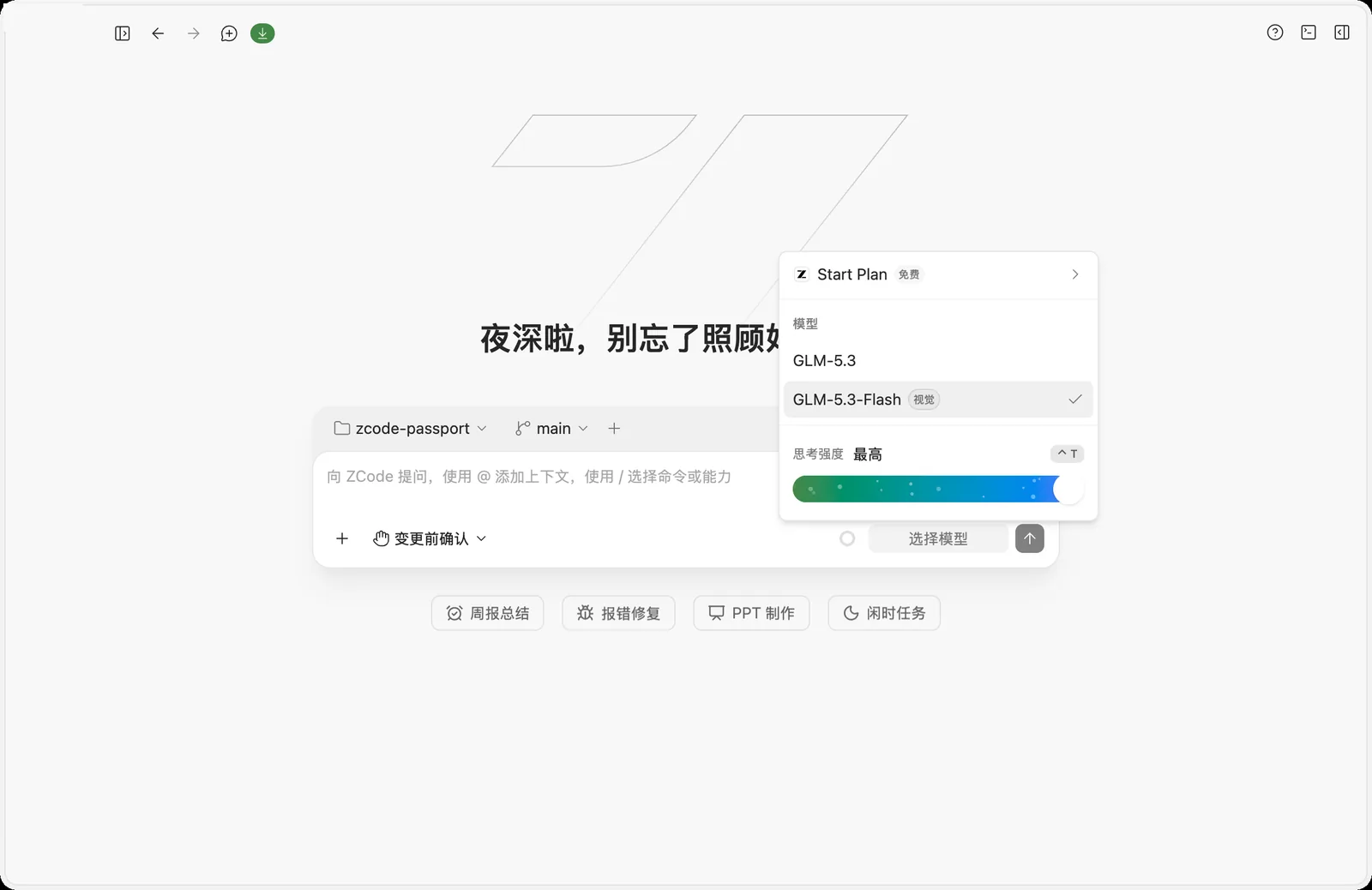Click the 模型 section heading
Screen dimensions: 1372x890
(x=805, y=323)
